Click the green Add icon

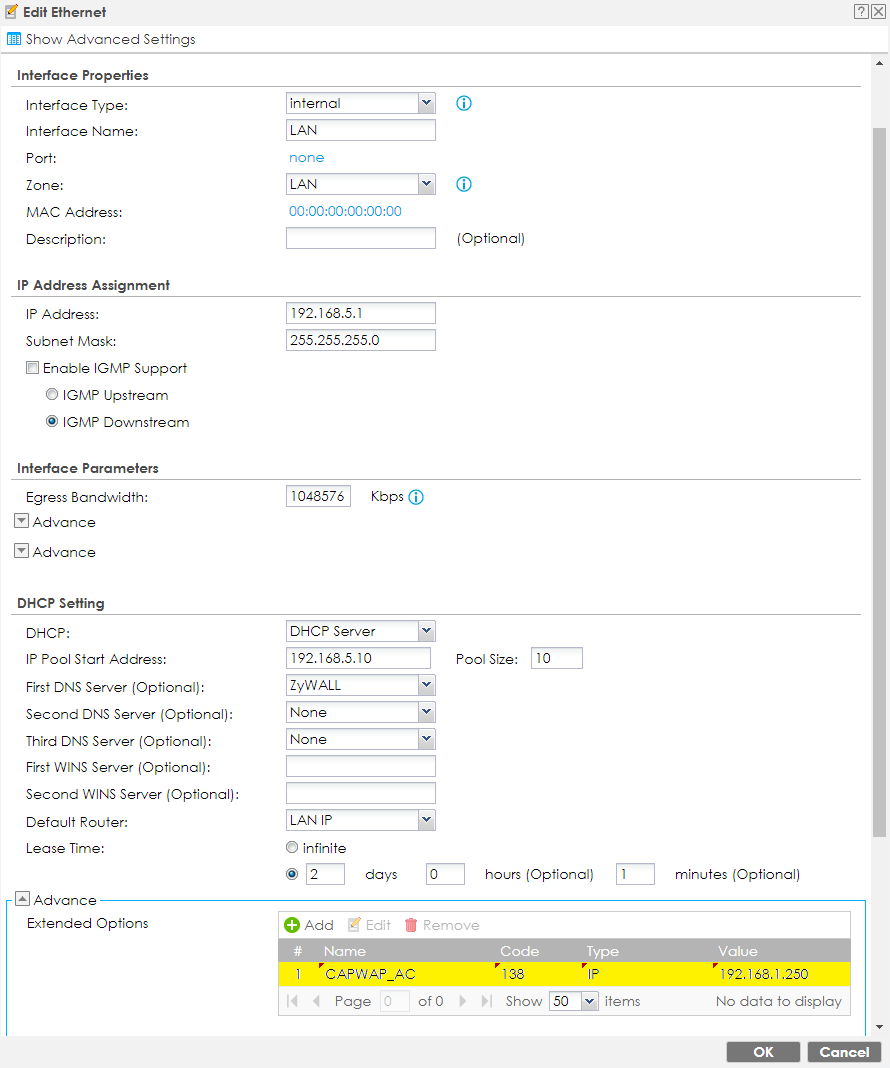click(292, 925)
